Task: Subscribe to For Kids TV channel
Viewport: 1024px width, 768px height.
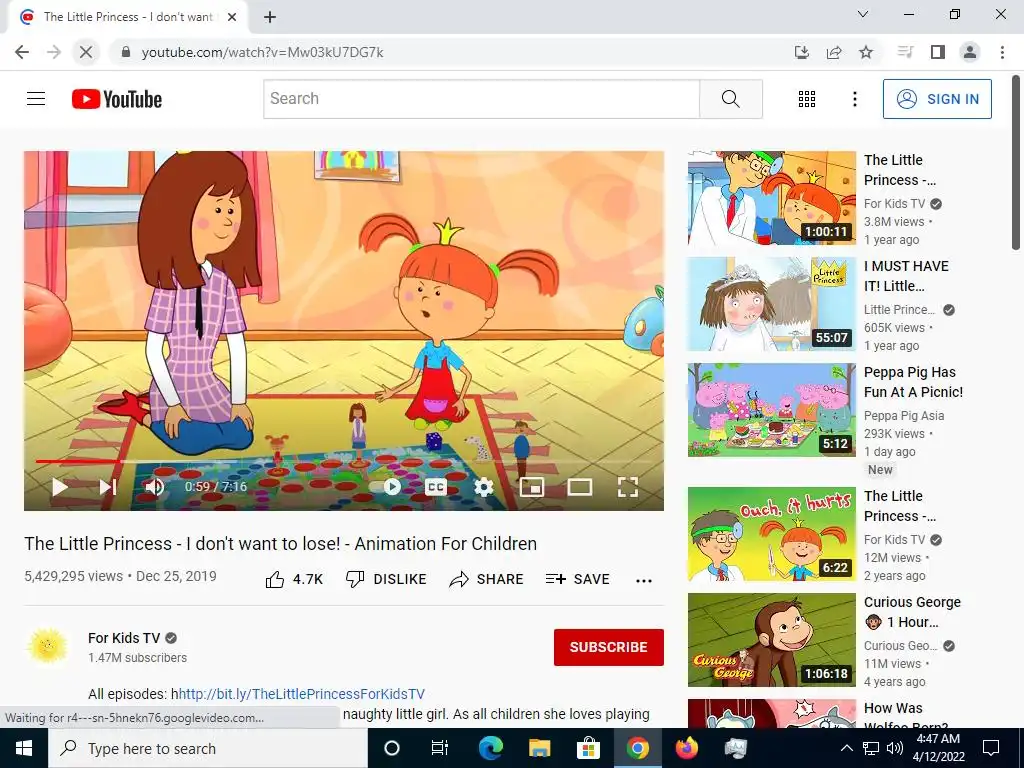Action: click(x=609, y=647)
